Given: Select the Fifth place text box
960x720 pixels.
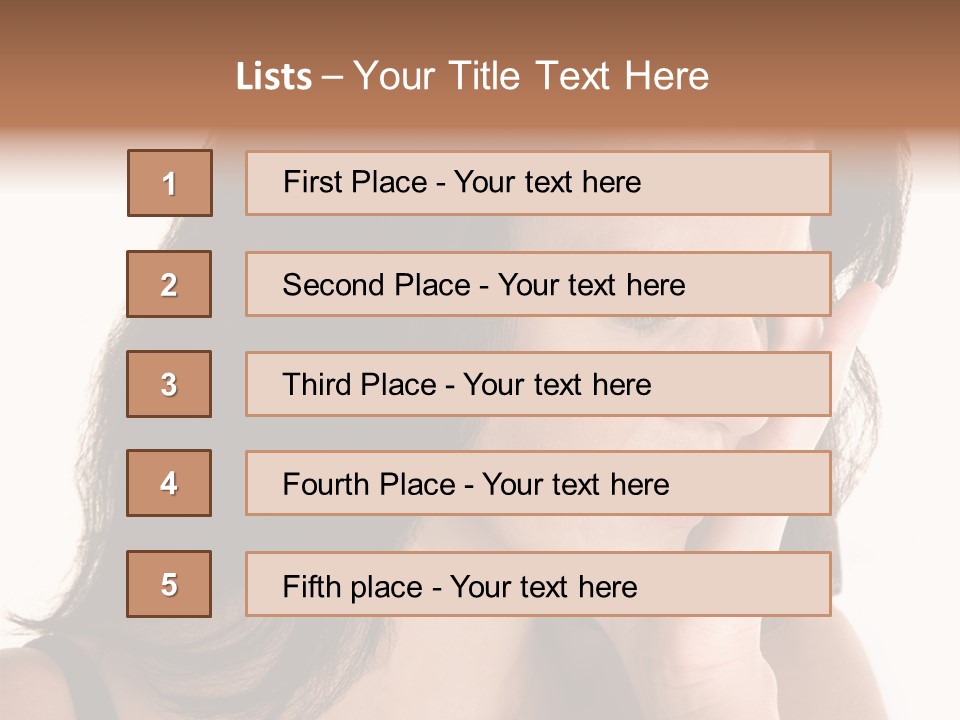Looking at the screenshot, I should pyautogui.click(x=538, y=584).
